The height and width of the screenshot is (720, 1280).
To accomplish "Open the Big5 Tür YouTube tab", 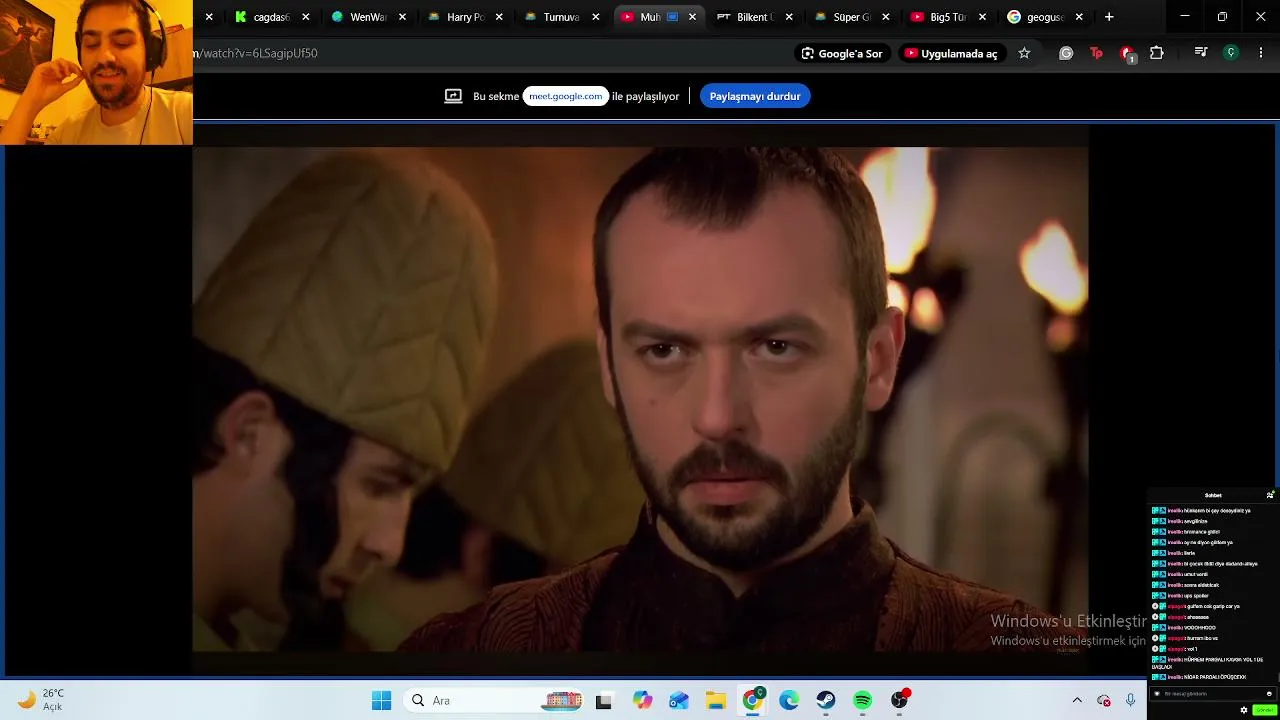I will click(949, 17).
